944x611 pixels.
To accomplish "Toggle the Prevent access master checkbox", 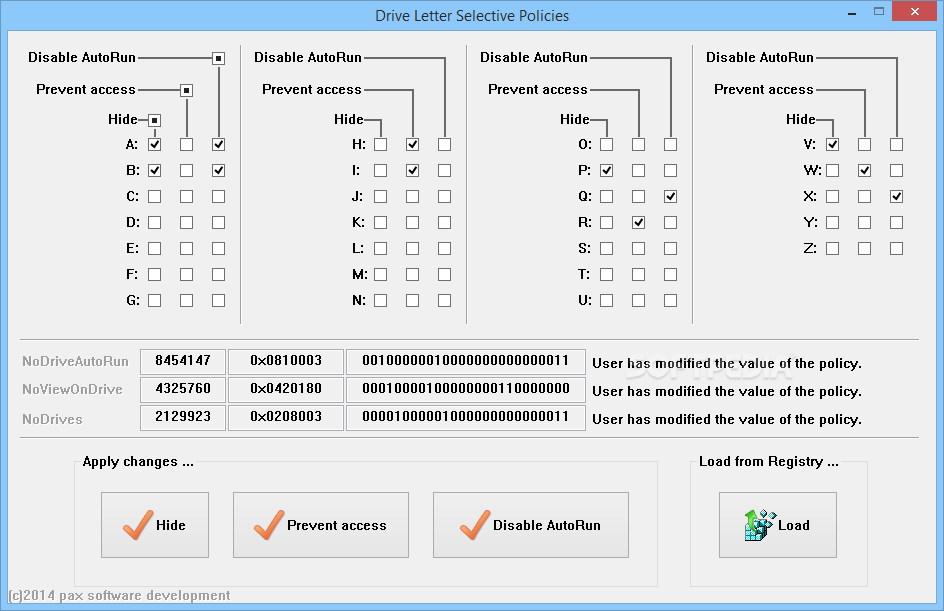I will [187, 90].
